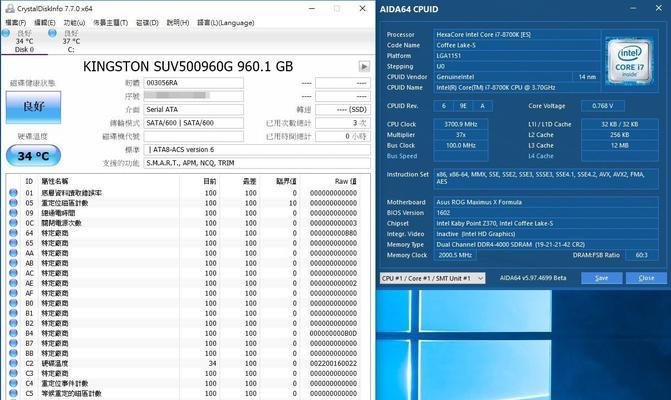The width and height of the screenshot is (671, 400).
Task: Click the SATA/600 transfer mode field
Action: pos(193,123)
